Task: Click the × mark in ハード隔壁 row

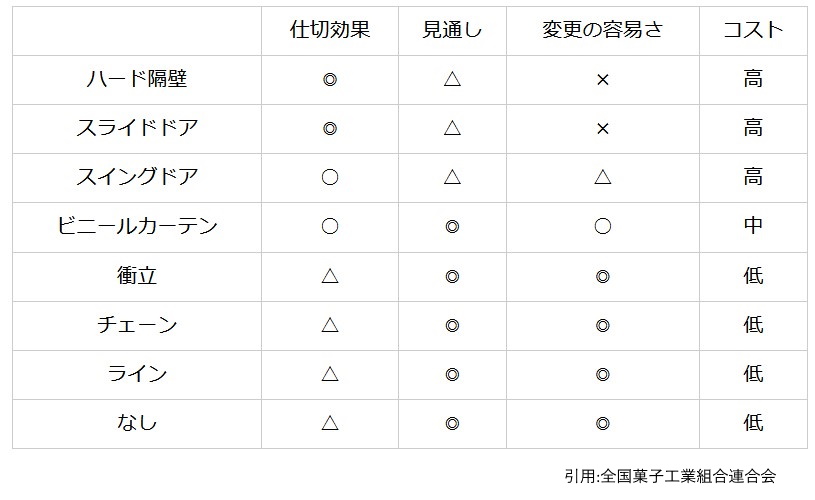Action: pyautogui.click(x=603, y=80)
